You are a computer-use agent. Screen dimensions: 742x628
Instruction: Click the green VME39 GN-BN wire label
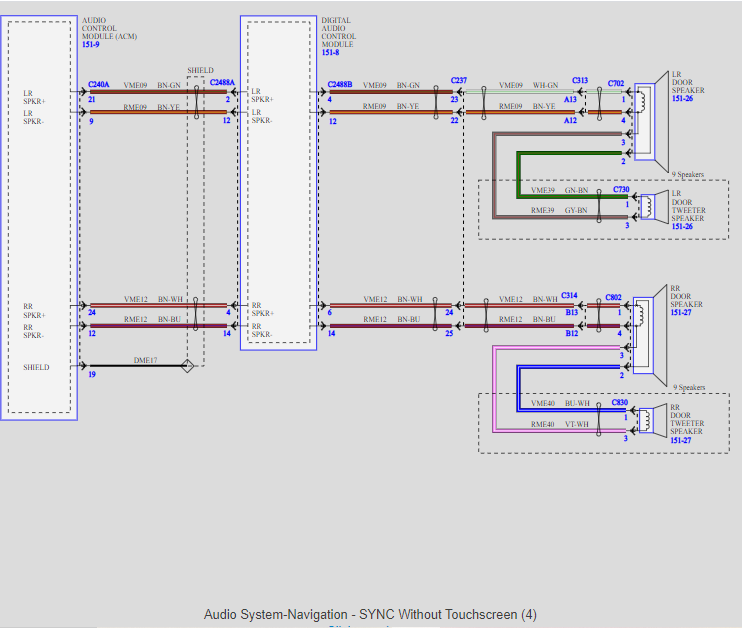coord(559,190)
